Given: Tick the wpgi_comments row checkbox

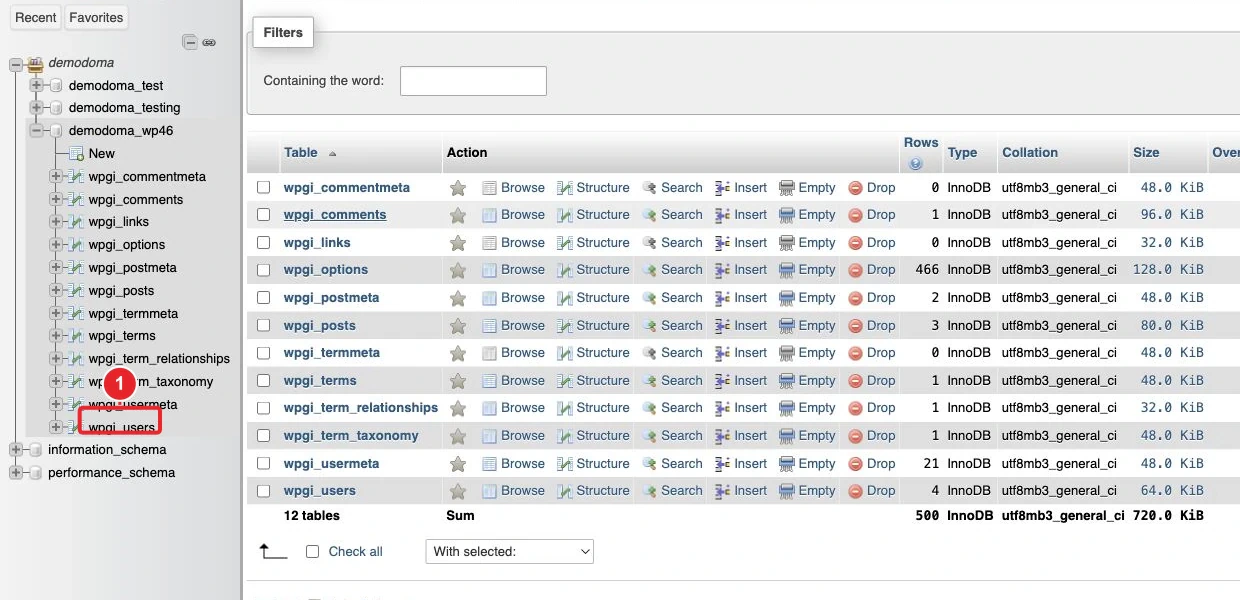Looking at the screenshot, I should (x=264, y=215).
